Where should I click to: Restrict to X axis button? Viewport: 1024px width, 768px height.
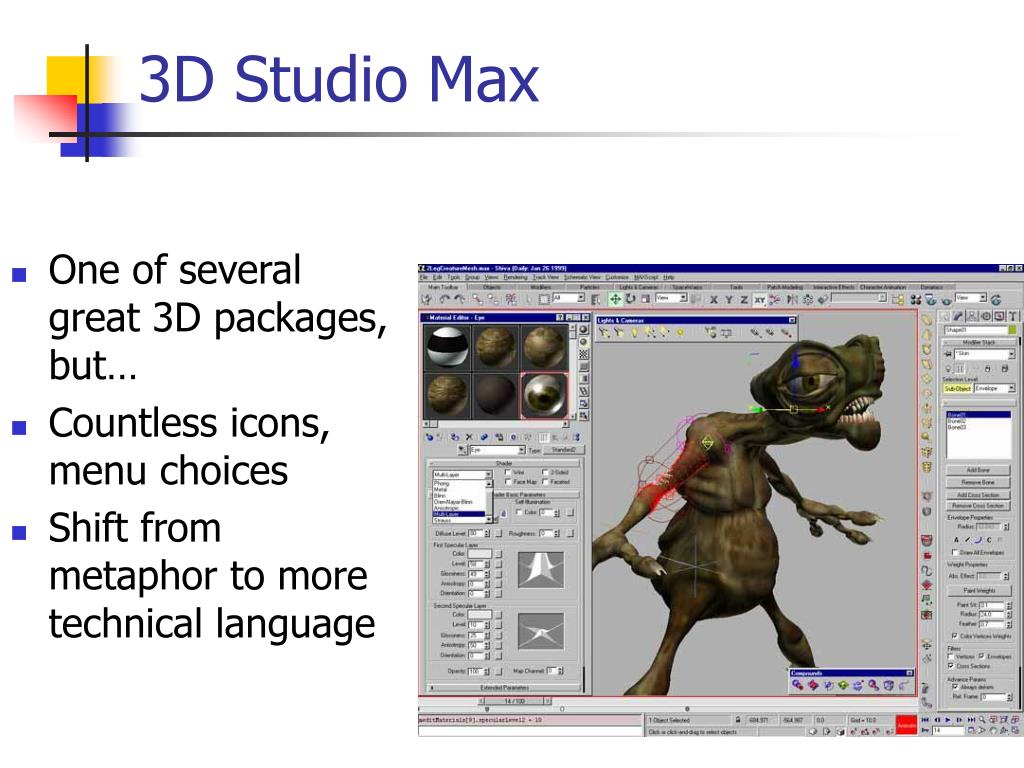[713, 300]
